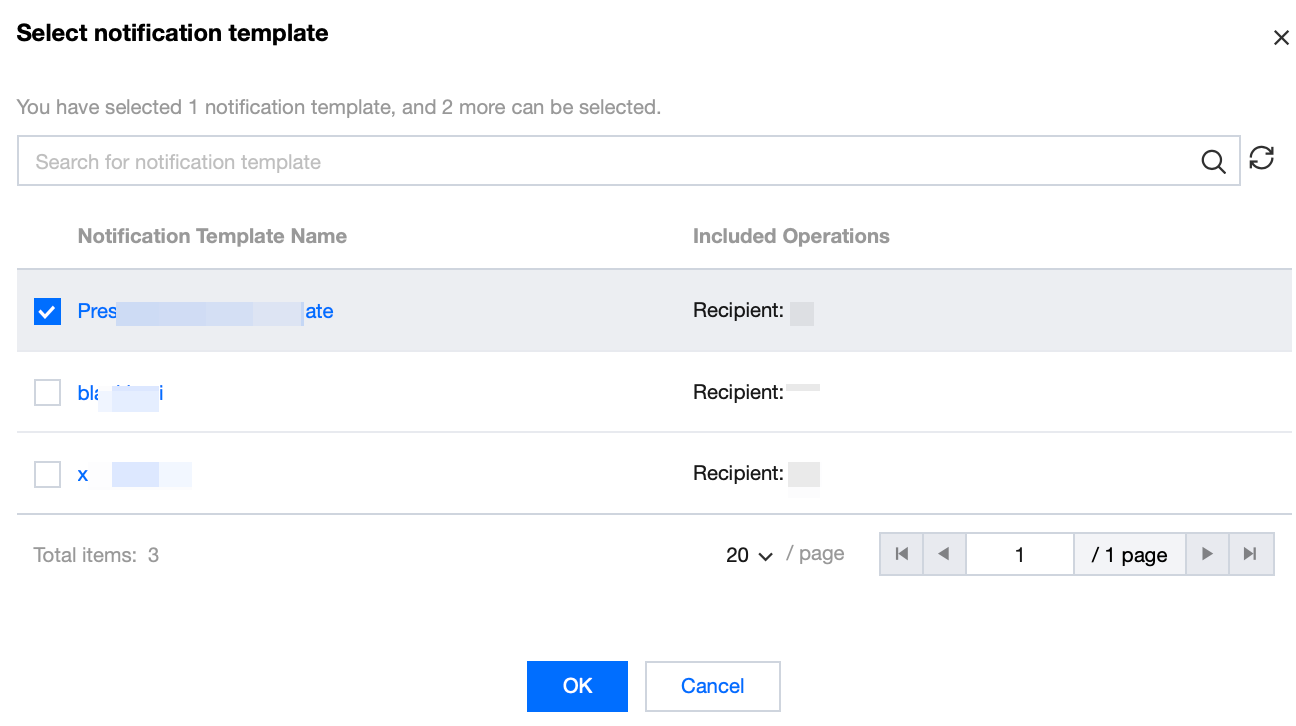
Task: Go to the next page
Action: 1207,554
